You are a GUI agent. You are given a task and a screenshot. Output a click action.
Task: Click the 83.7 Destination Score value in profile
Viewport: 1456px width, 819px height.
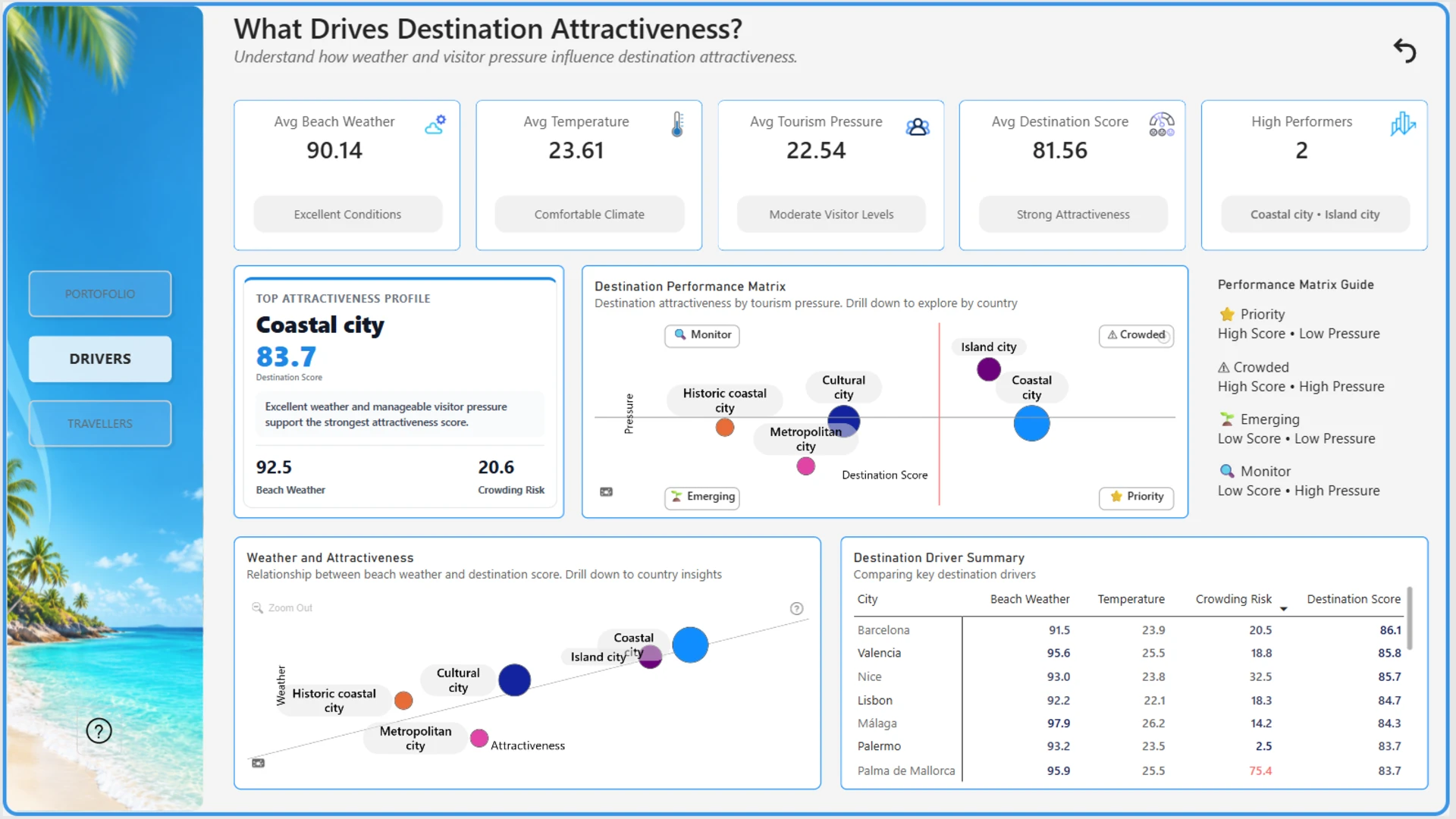[286, 356]
